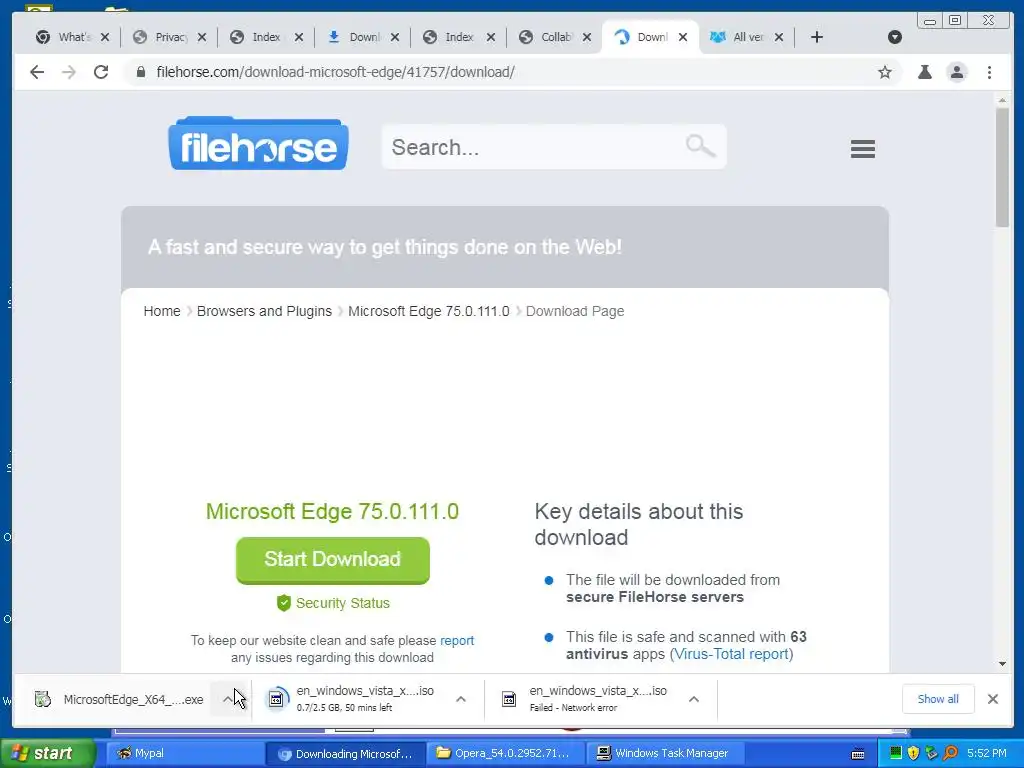Click the search magnifier icon
The image size is (1024, 768).
click(x=700, y=146)
